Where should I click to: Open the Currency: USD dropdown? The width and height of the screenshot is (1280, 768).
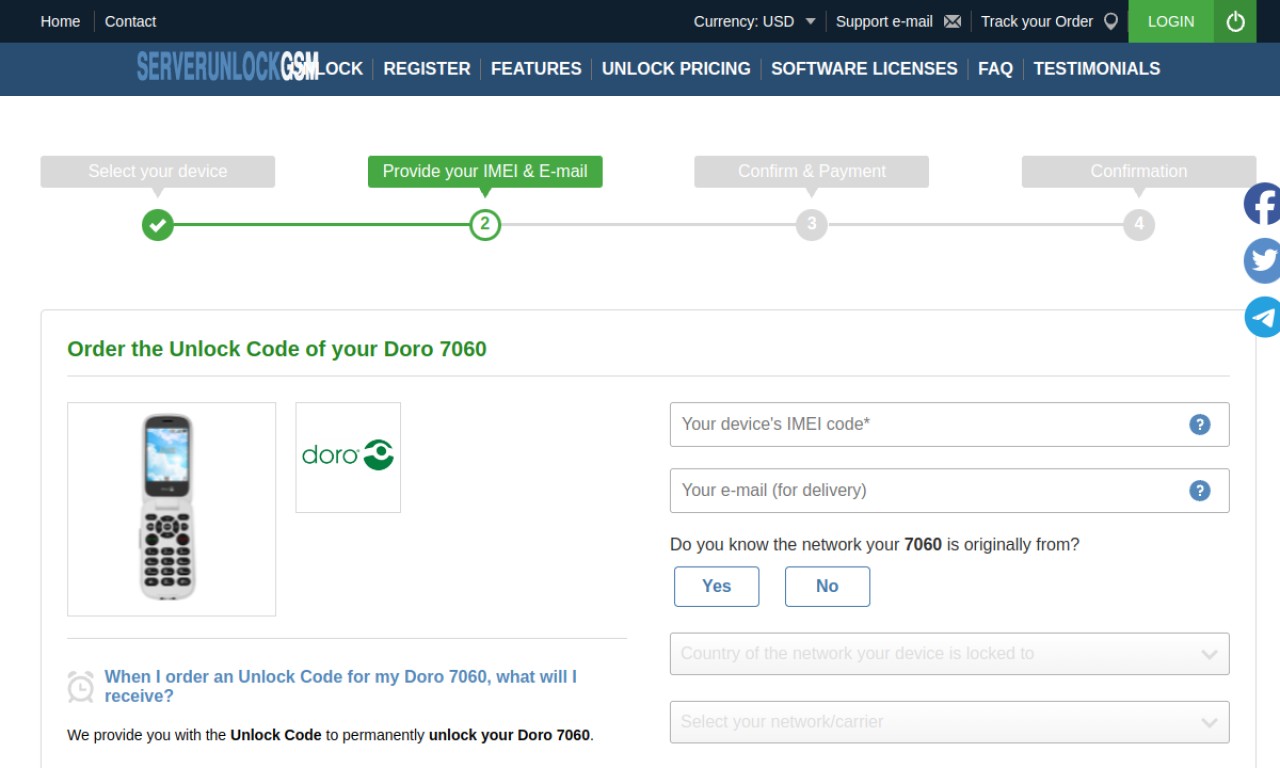click(755, 21)
